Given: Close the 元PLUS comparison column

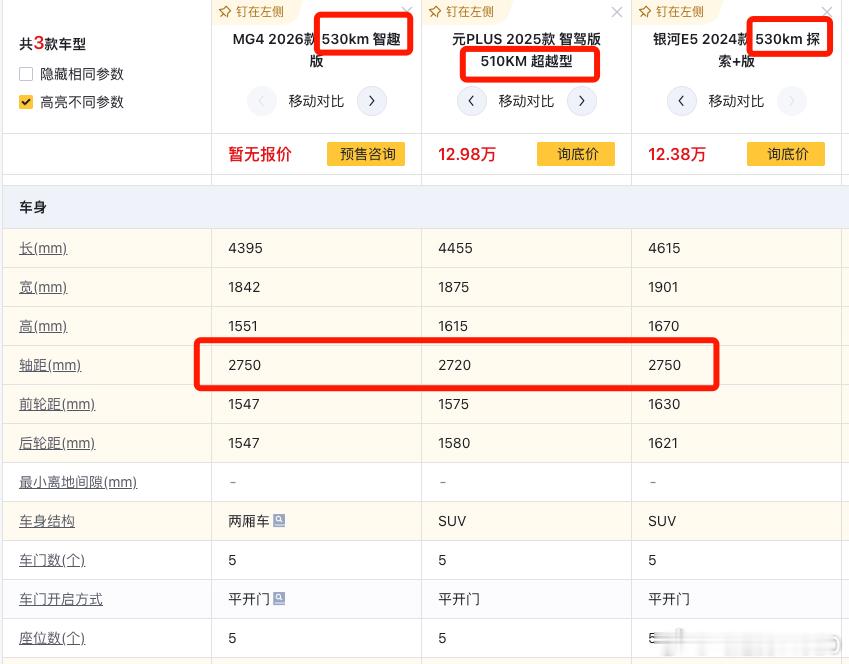Looking at the screenshot, I should (x=617, y=12).
